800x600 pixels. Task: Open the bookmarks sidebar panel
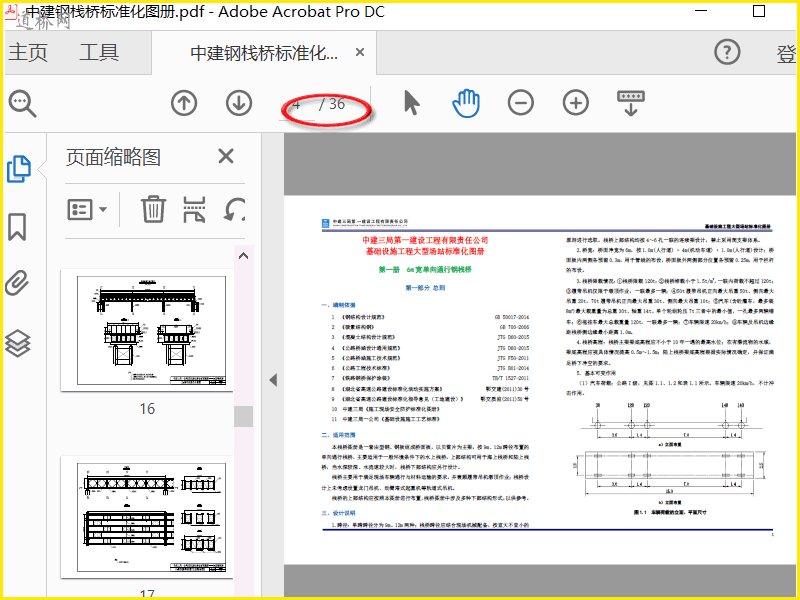[x=17, y=227]
